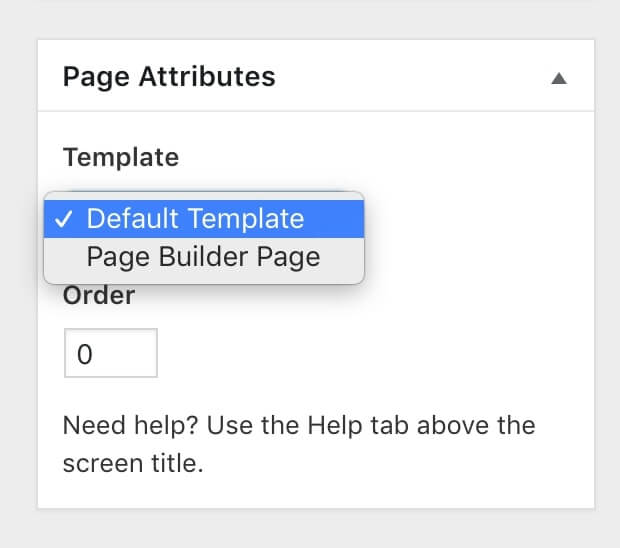Collapse the Page Attributes panel using the triangle
The image size is (620, 548).
(560, 78)
